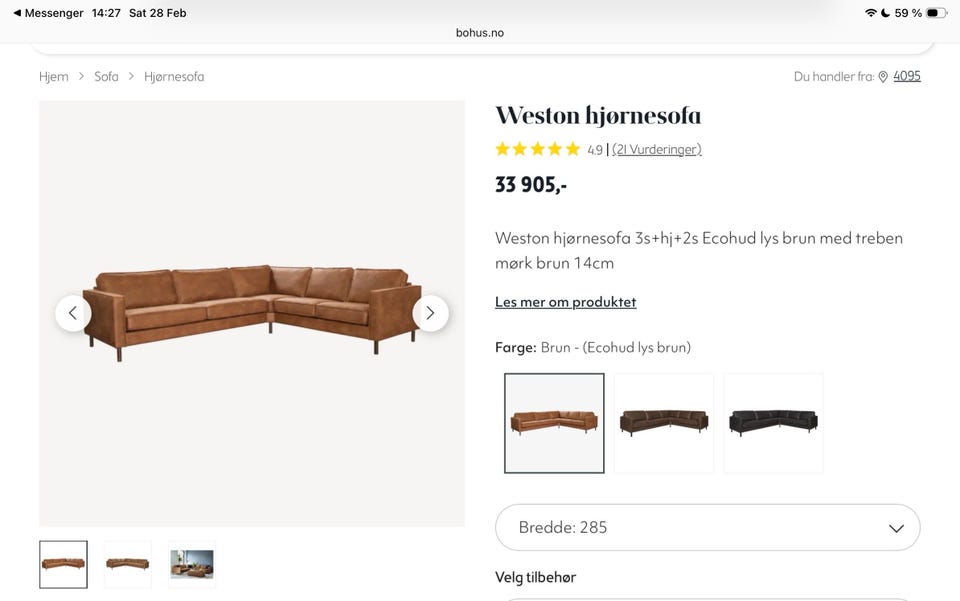Viewport: 960px width, 601px height.
Task: Tap the battery indicator in status bar
Action: [x=936, y=13]
